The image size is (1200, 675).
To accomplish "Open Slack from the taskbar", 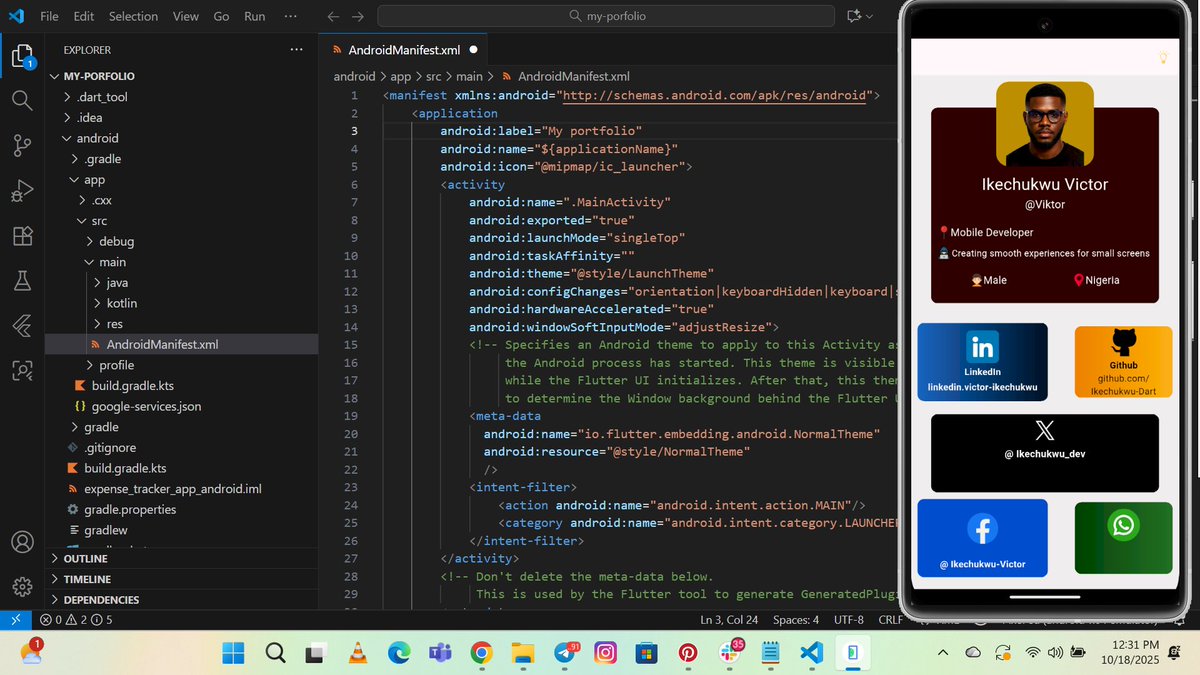I will pyautogui.click(x=730, y=653).
